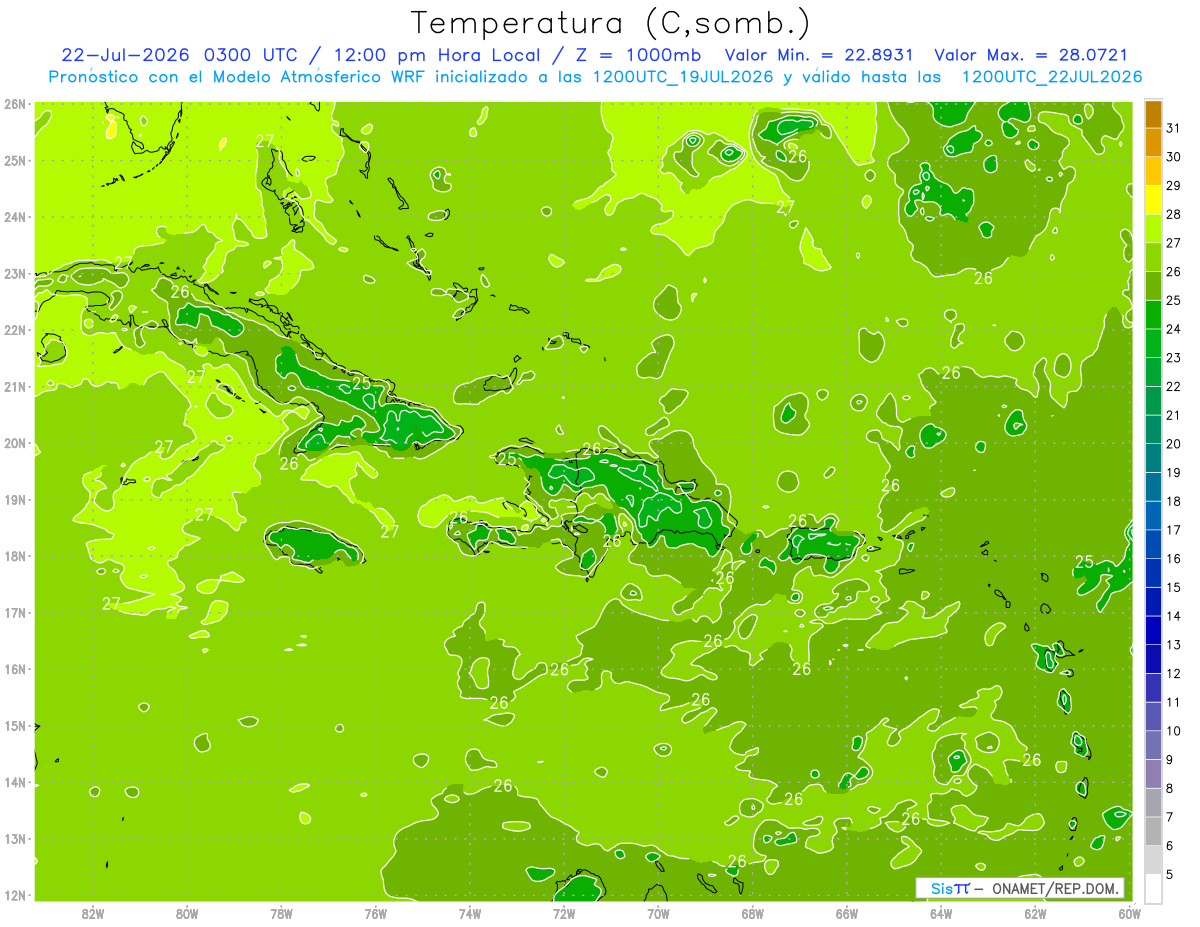Click the "80W" longitude label
Screen dimensions: 1200x927
tap(187, 913)
